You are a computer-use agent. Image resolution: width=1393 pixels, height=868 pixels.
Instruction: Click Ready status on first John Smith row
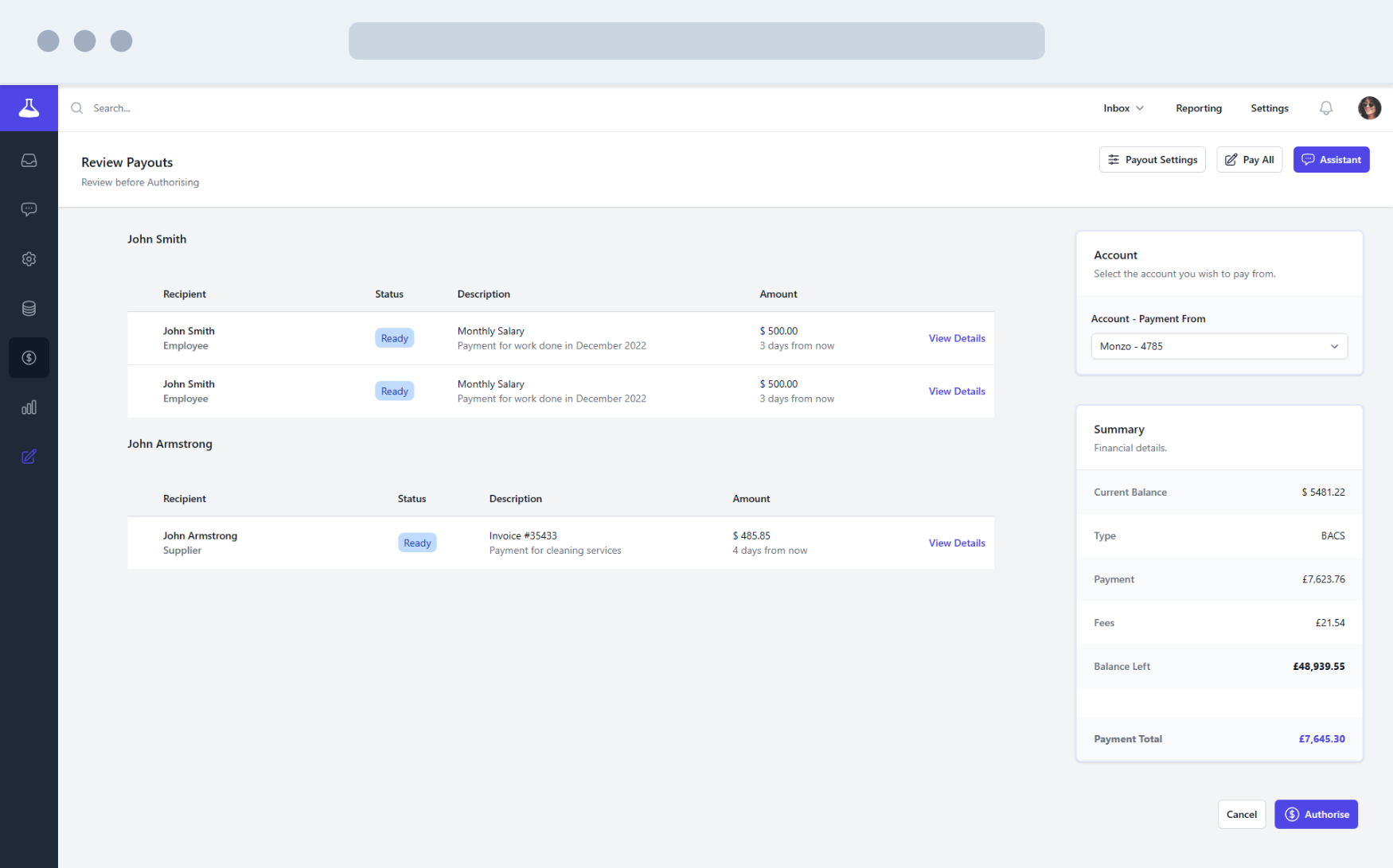[394, 338]
